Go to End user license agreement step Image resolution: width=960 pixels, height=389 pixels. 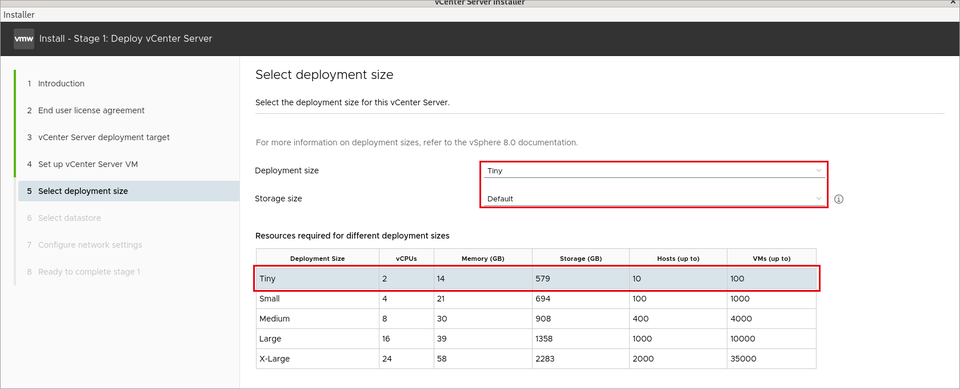click(86, 110)
